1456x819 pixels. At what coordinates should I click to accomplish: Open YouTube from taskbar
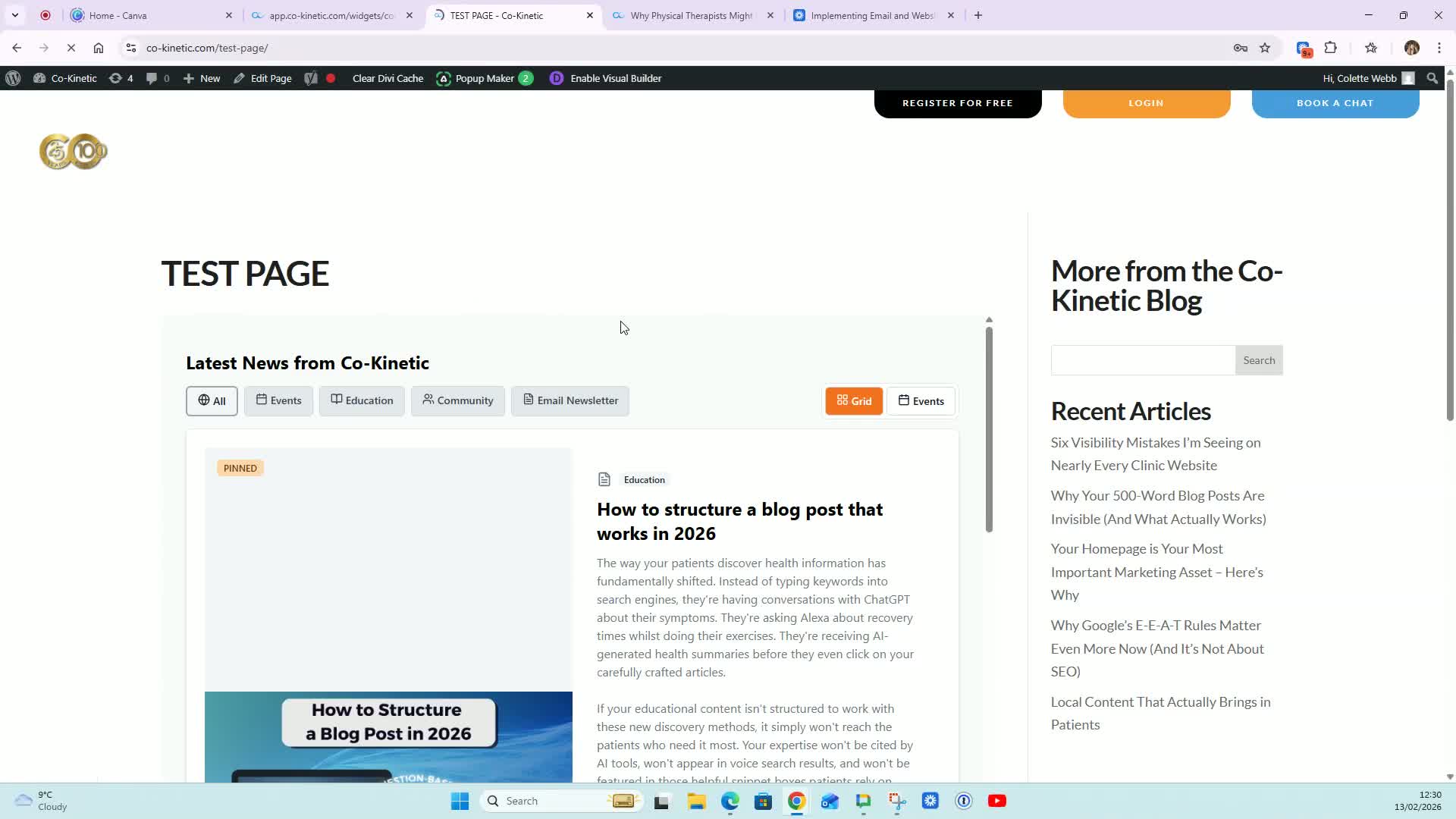(997, 801)
